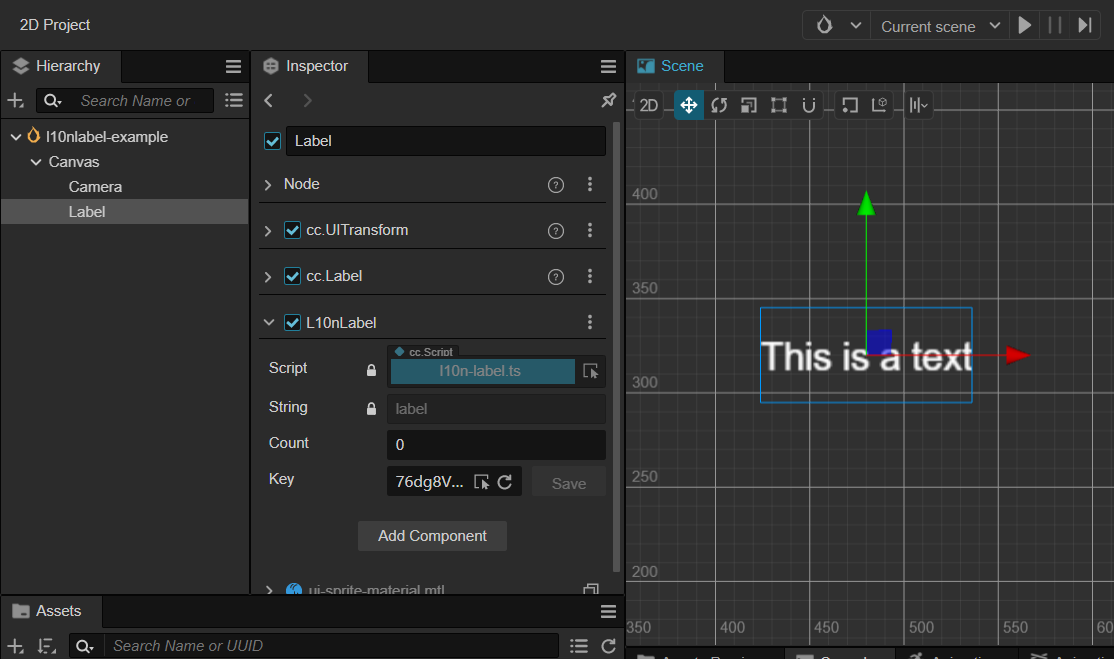Select the Rect transform tool
Image resolution: width=1114 pixels, height=659 pixels.
(779, 106)
